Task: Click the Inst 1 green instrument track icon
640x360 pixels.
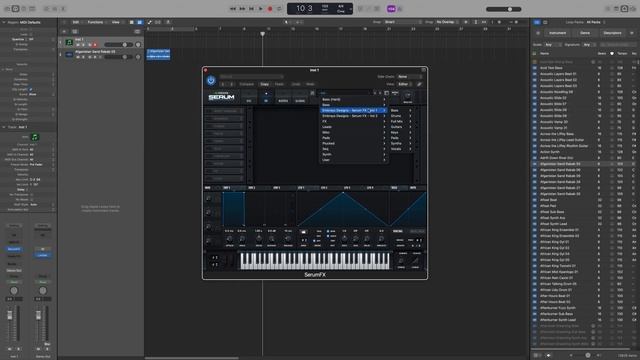Action: (x=69, y=42)
